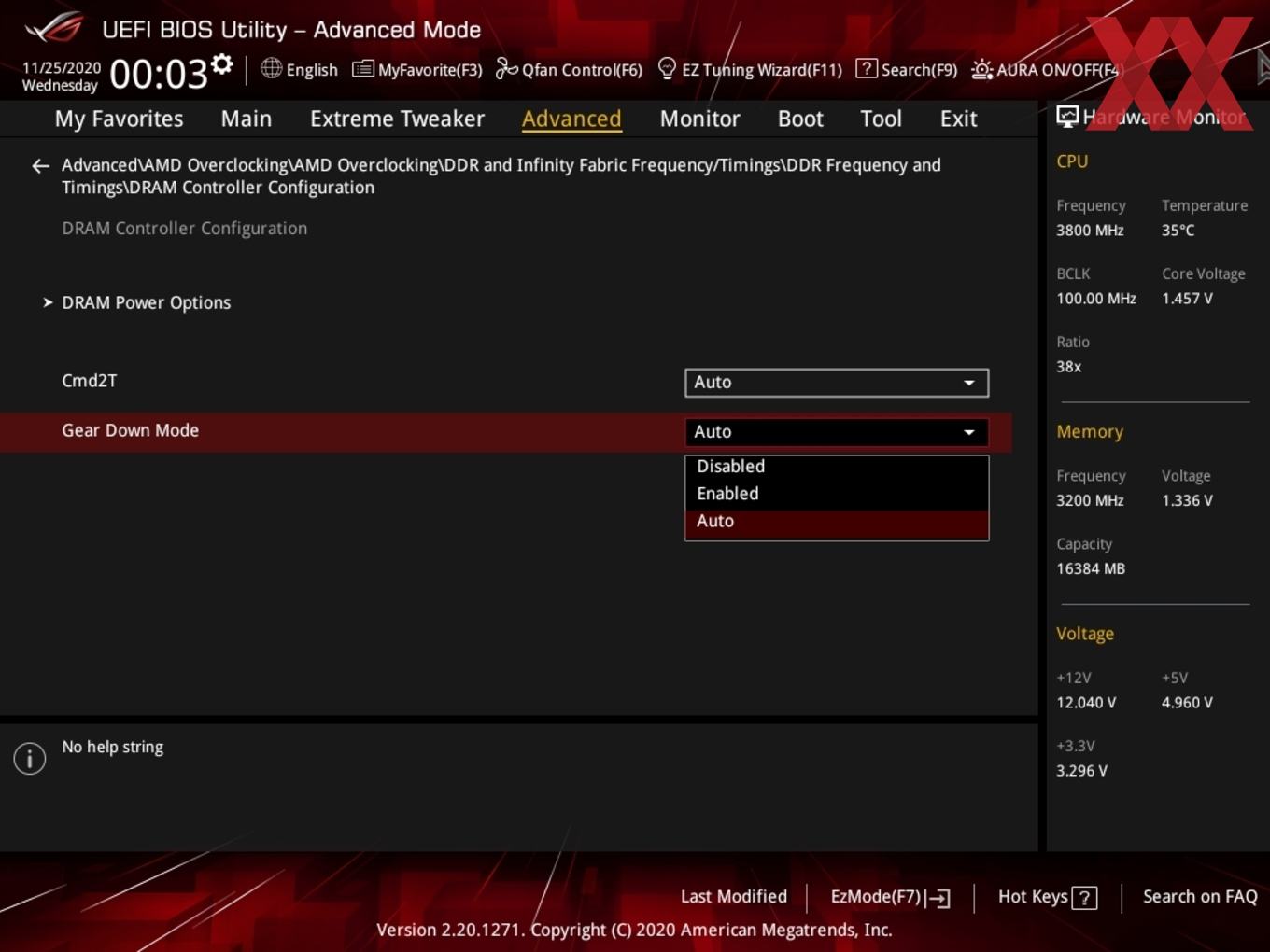Click the +5V 4.960 V reading
This screenshot has width=1270, height=952.
click(x=1187, y=703)
